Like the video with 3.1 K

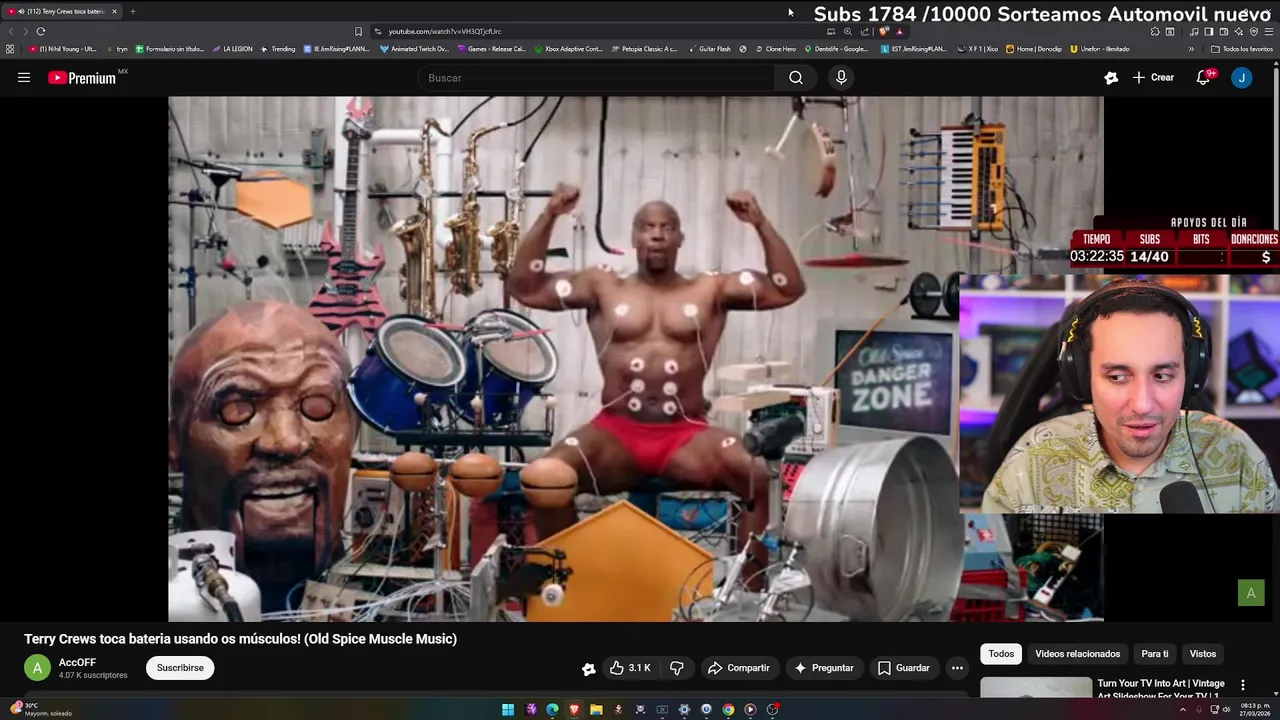[x=630, y=668]
